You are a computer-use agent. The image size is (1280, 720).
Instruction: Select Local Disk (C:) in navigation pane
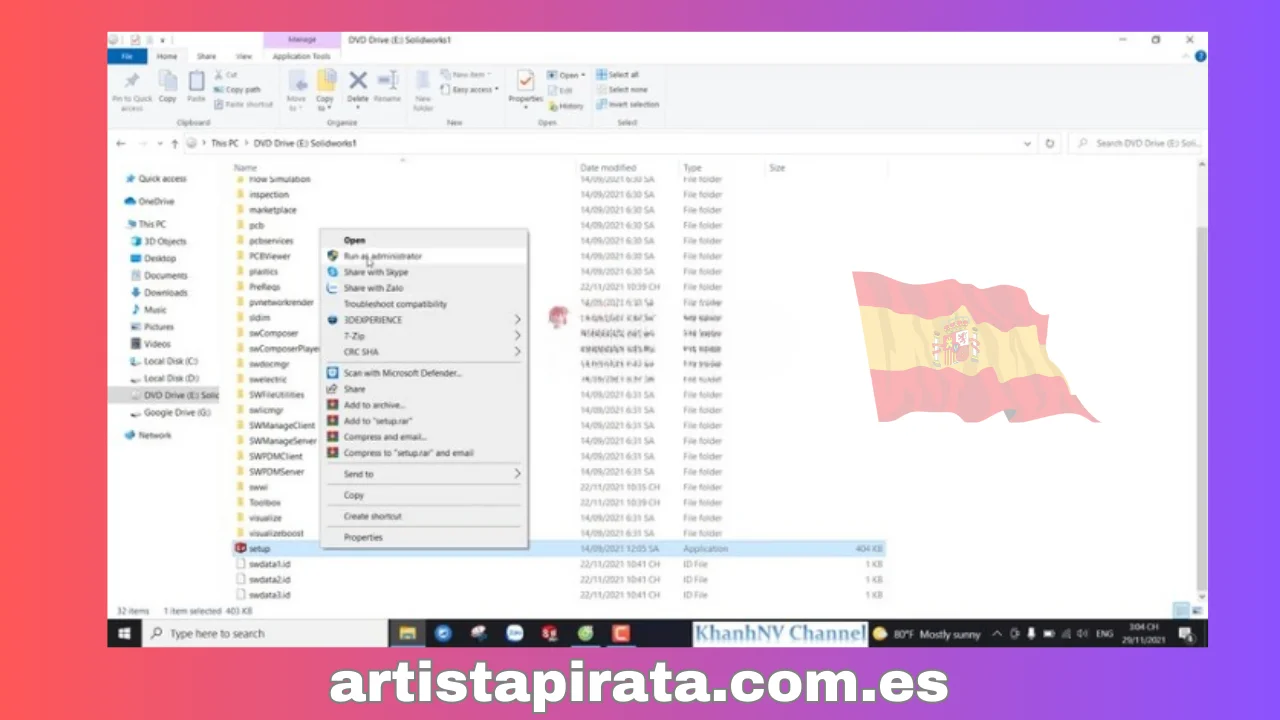click(x=170, y=361)
